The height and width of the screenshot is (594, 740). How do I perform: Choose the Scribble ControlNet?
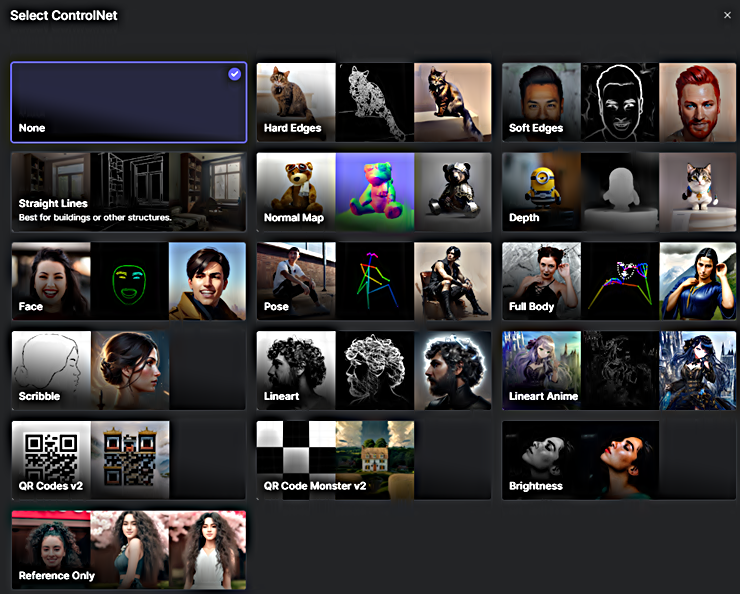pyautogui.click(x=128, y=370)
